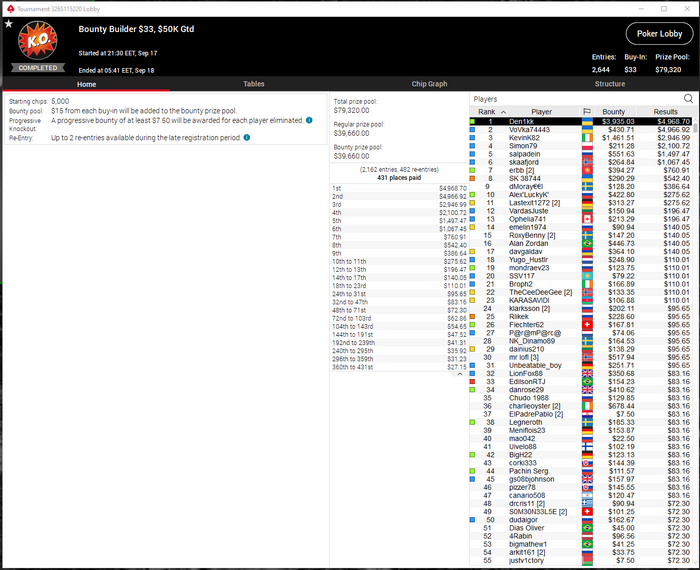Click the yellow color label beside emelin1974

click(472, 227)
